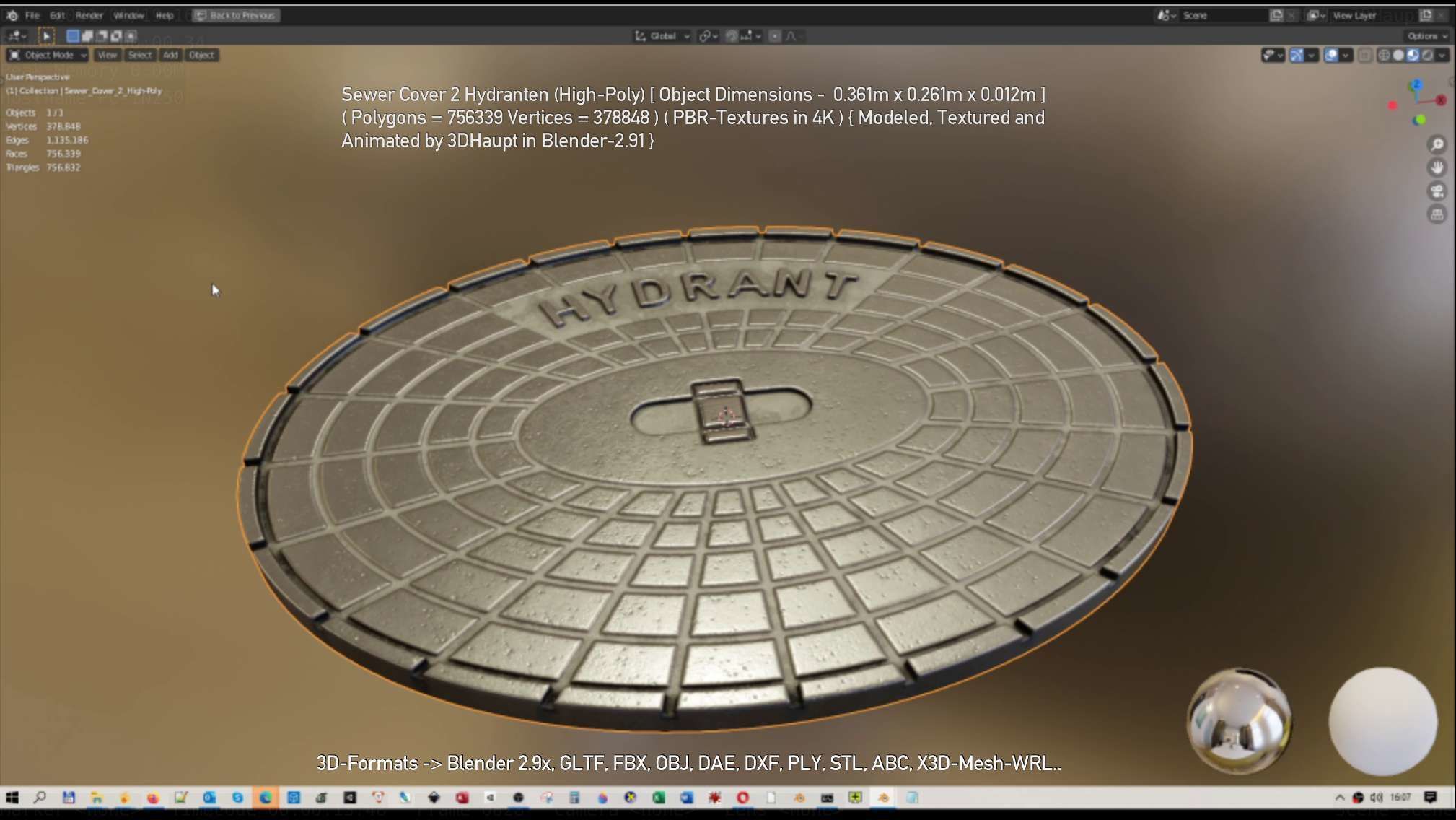Toggle X-Ray mode
1456x820 pixels.
pyautogui.click(x=1365, y=55)
